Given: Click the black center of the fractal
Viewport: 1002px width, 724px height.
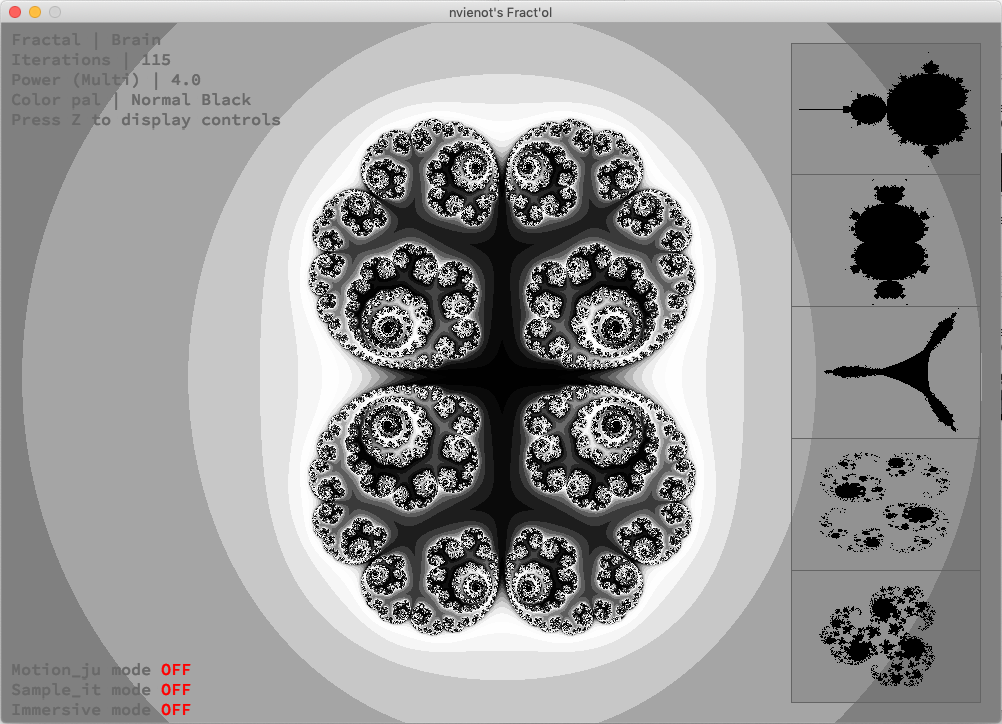Looking at the screenshot, I should [x=502, y=377].
